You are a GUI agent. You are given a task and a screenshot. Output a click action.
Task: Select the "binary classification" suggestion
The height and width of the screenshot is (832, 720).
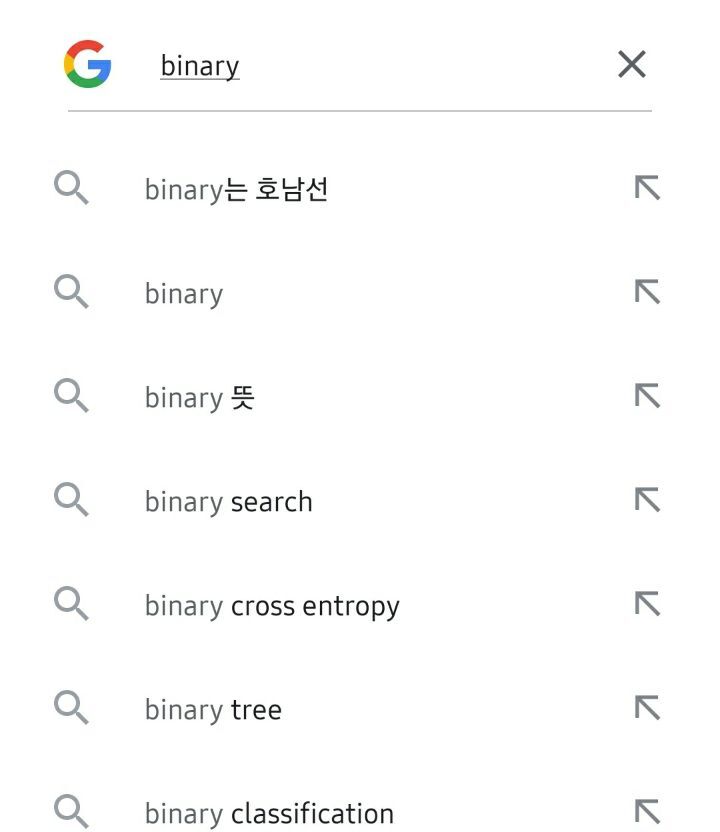pos(269,814)
